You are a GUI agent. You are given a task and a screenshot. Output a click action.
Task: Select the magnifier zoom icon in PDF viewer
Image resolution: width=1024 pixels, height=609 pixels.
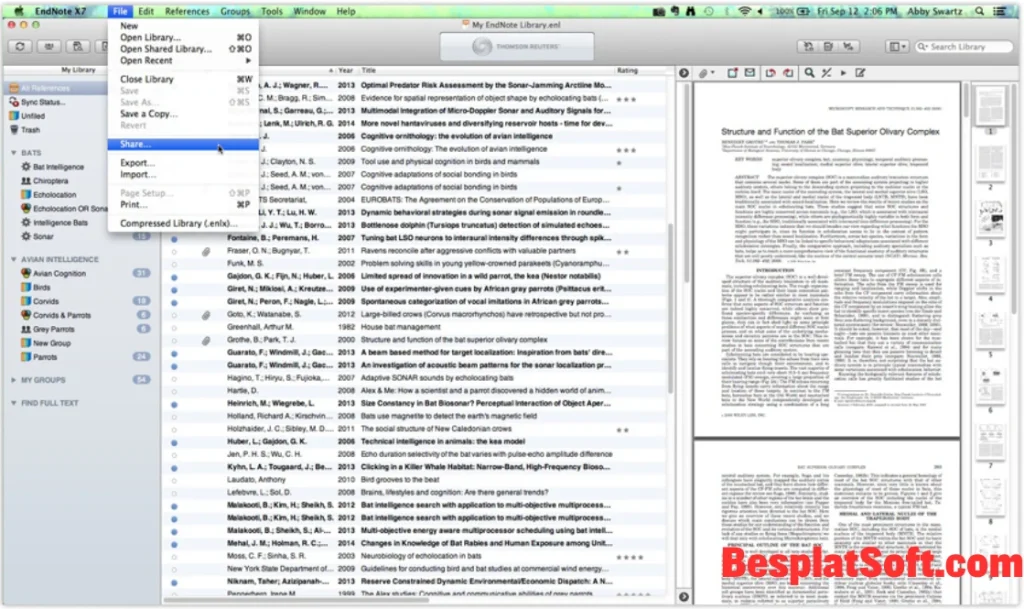point(809,71)
